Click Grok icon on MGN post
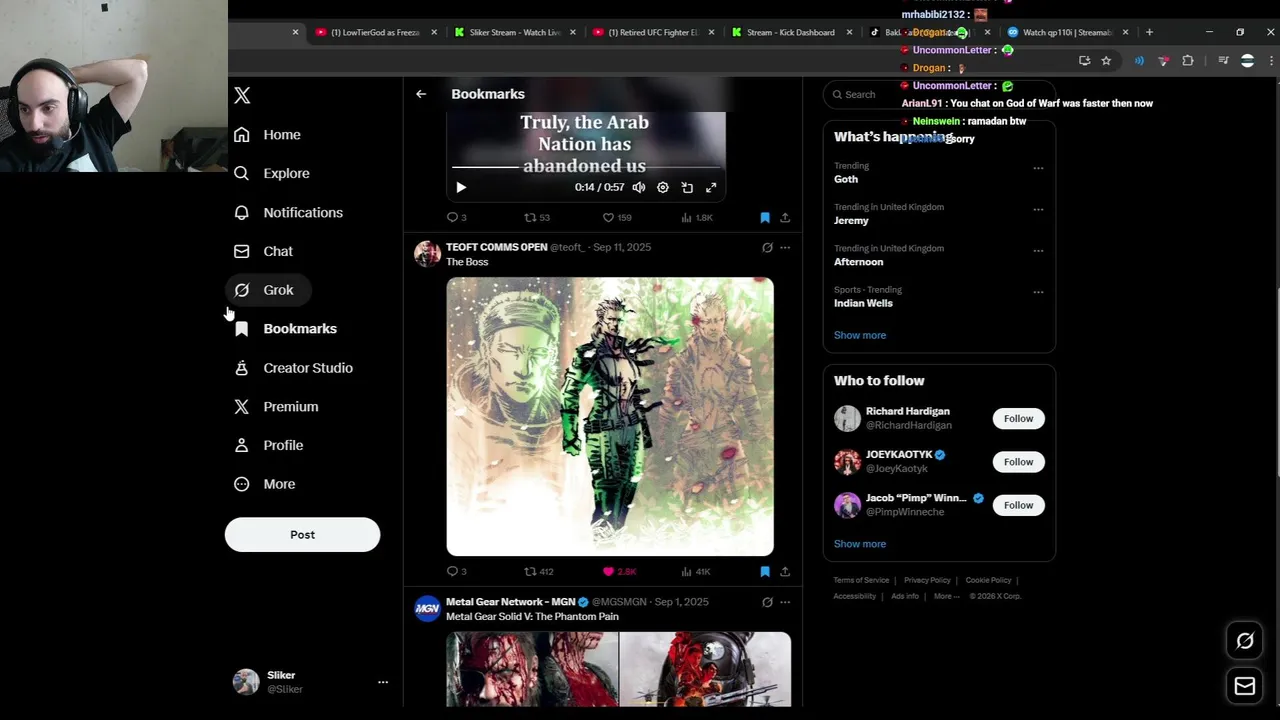 tap(767, 602)
